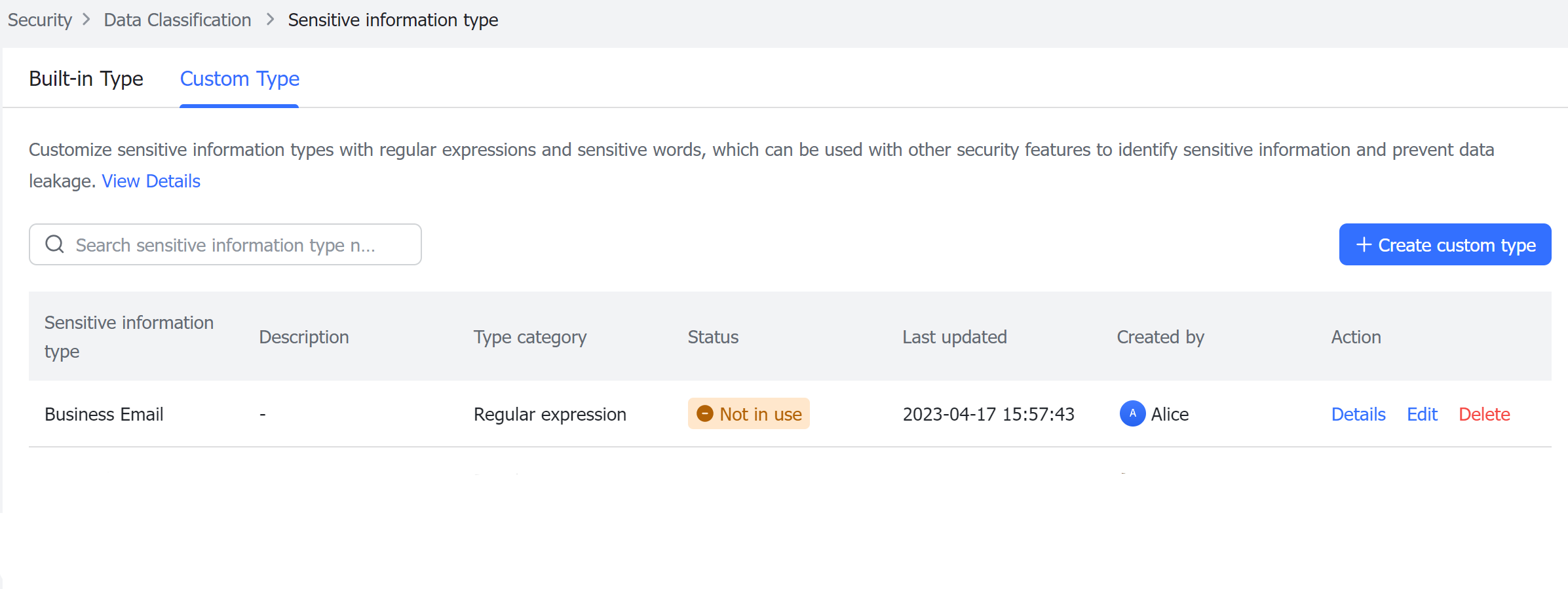Select the Business Email row name

104,413
